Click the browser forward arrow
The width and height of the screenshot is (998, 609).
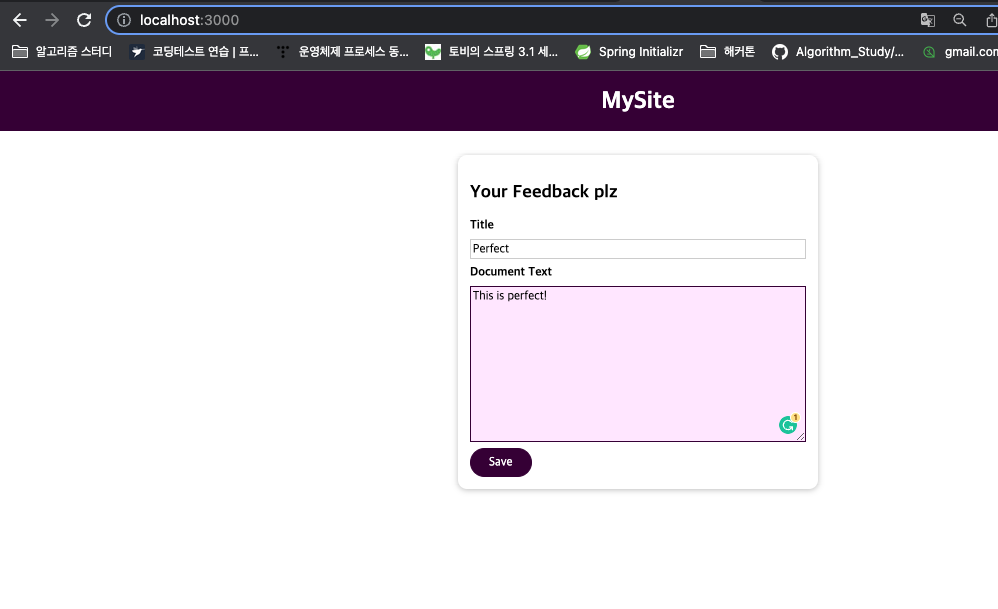52,20
